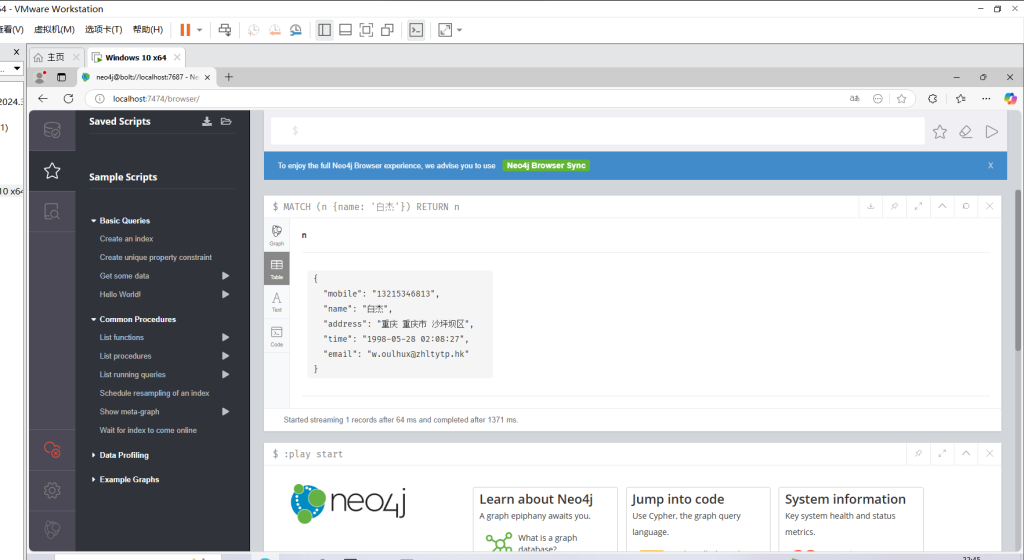Switch result view to Text

[277, 301]
